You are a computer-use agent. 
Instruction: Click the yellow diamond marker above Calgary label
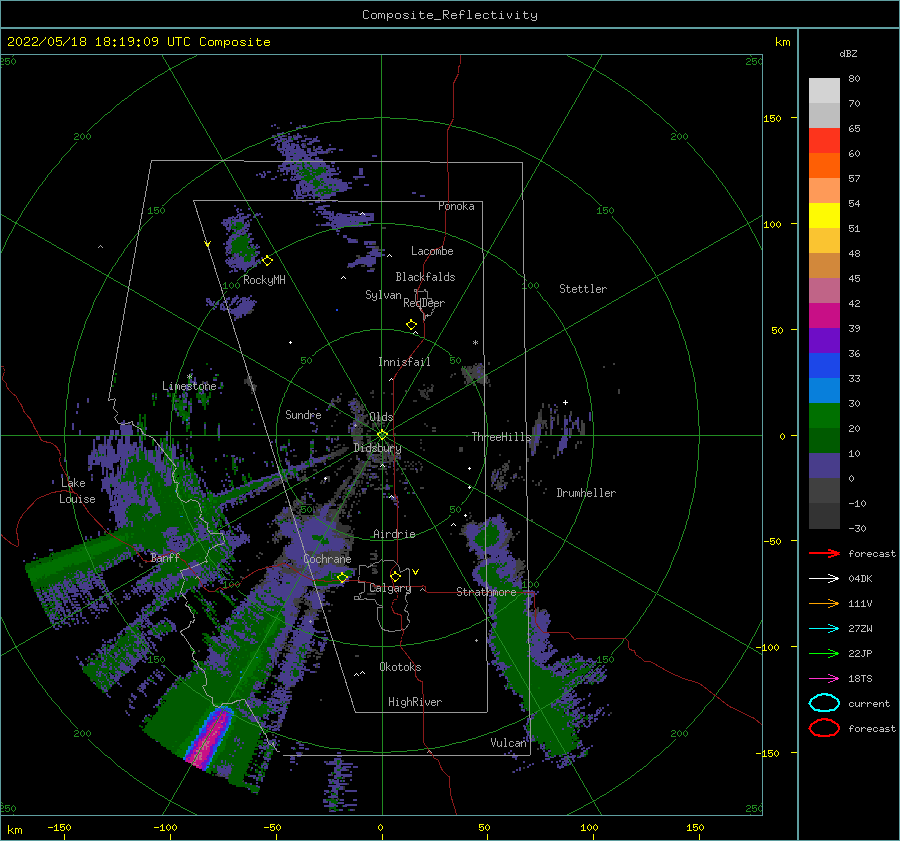[395, 576]
